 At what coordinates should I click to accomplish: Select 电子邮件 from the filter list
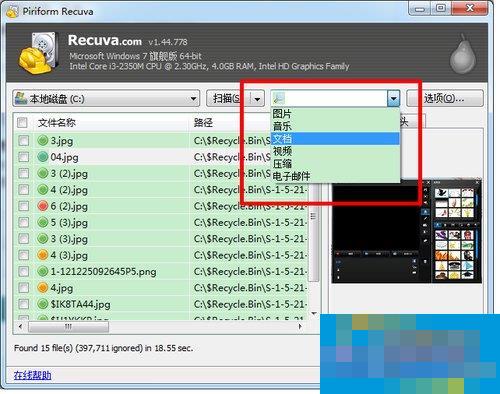(336, 176)
